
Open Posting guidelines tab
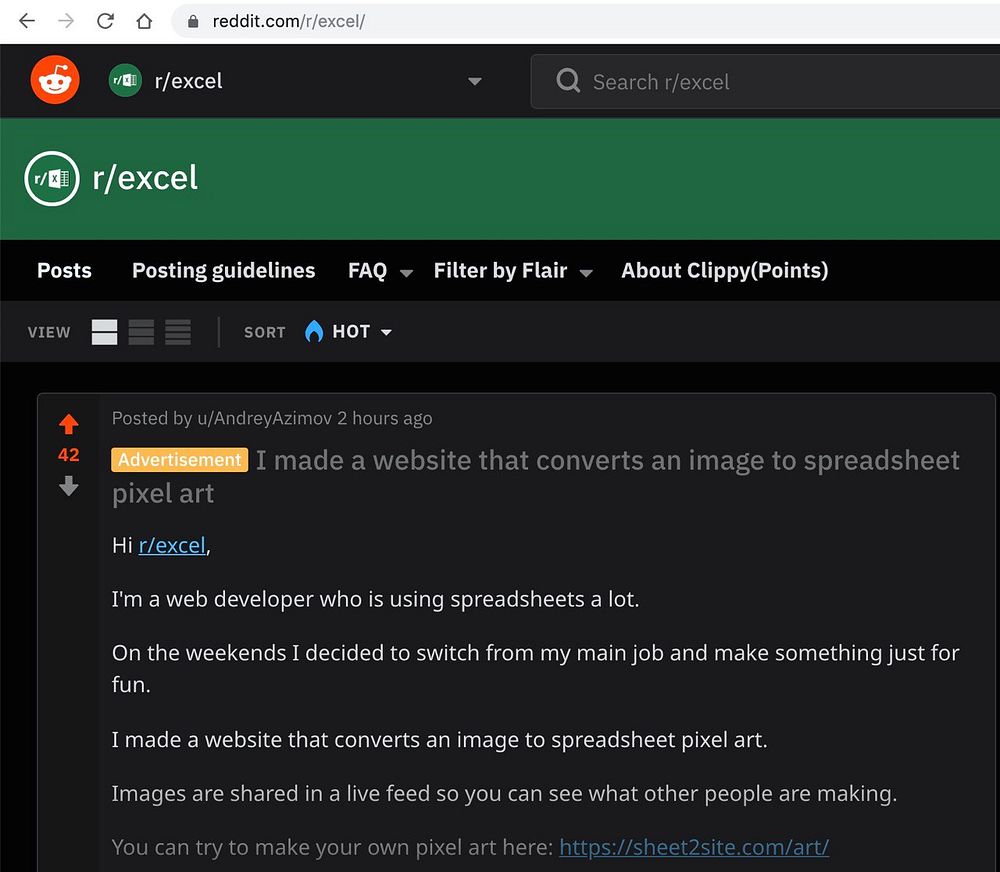pos(223,270)
